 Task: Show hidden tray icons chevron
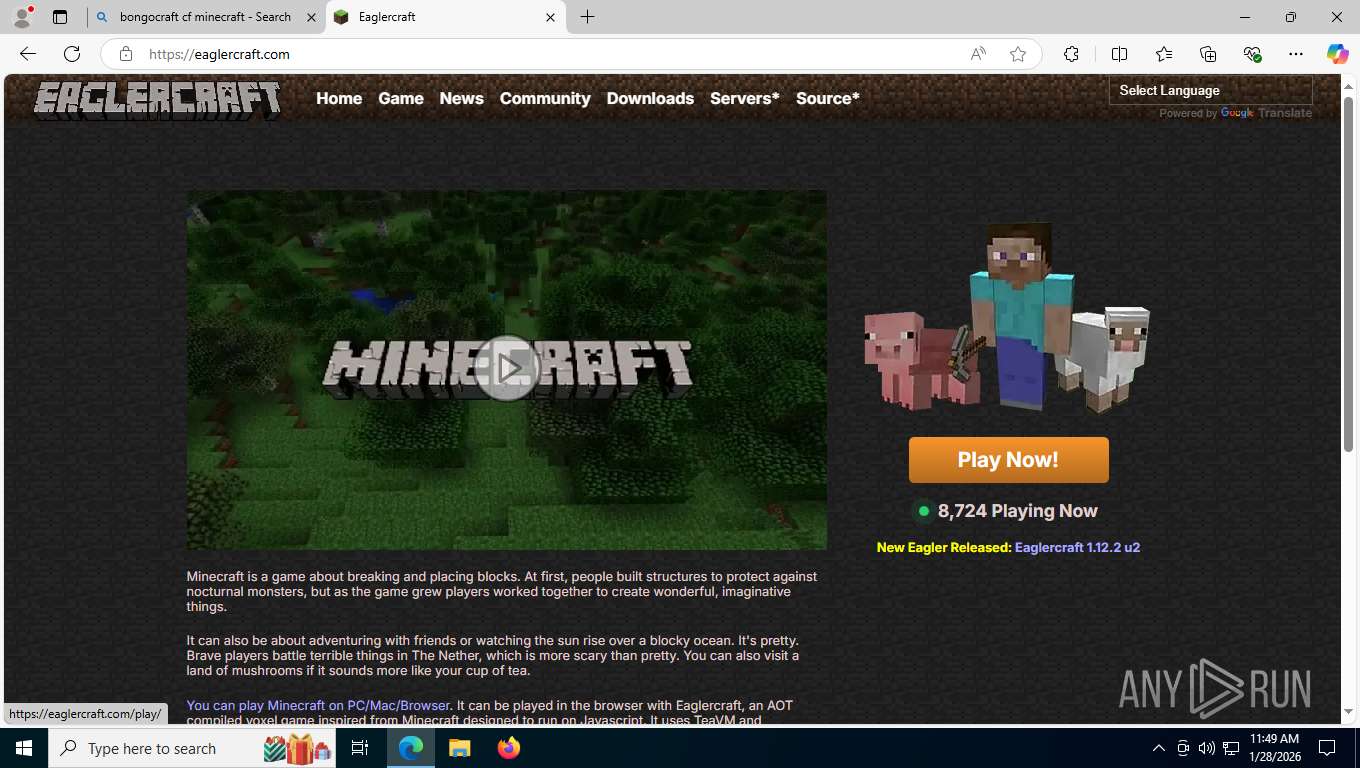(1159, 748)
